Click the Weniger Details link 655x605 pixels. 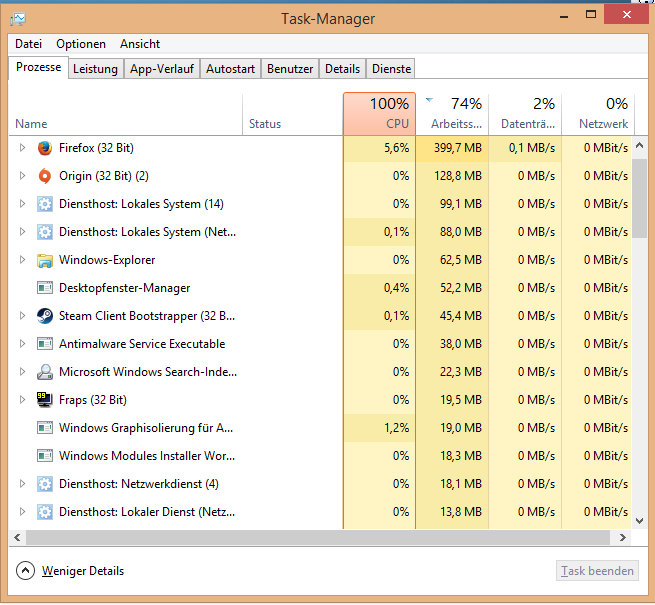click(83, 571)
